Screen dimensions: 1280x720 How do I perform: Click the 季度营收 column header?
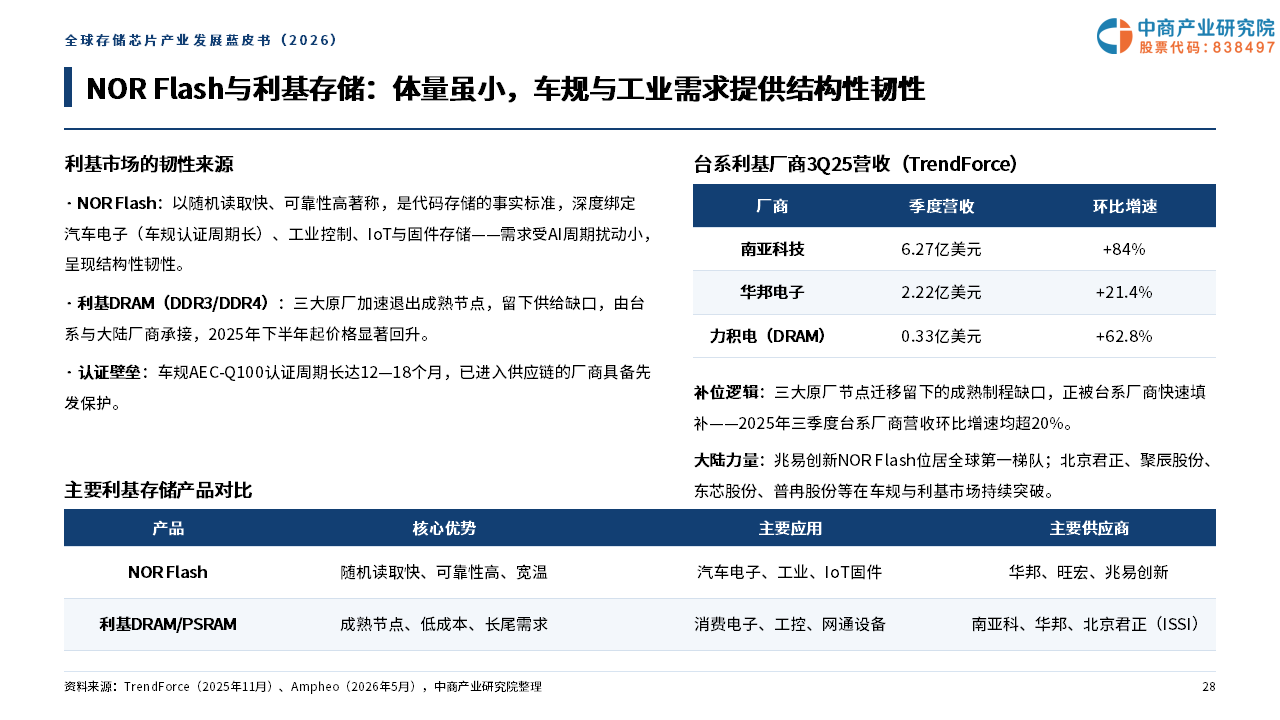(941, 207)
